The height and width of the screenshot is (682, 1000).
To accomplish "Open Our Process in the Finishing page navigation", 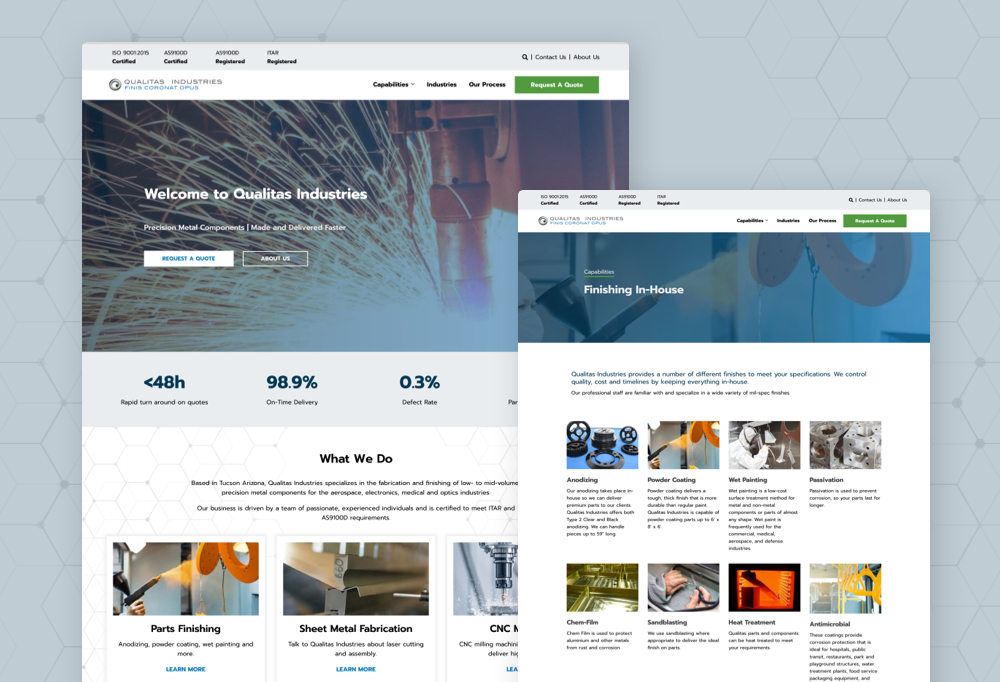I will pyautogui.click(x=822, y=221).
